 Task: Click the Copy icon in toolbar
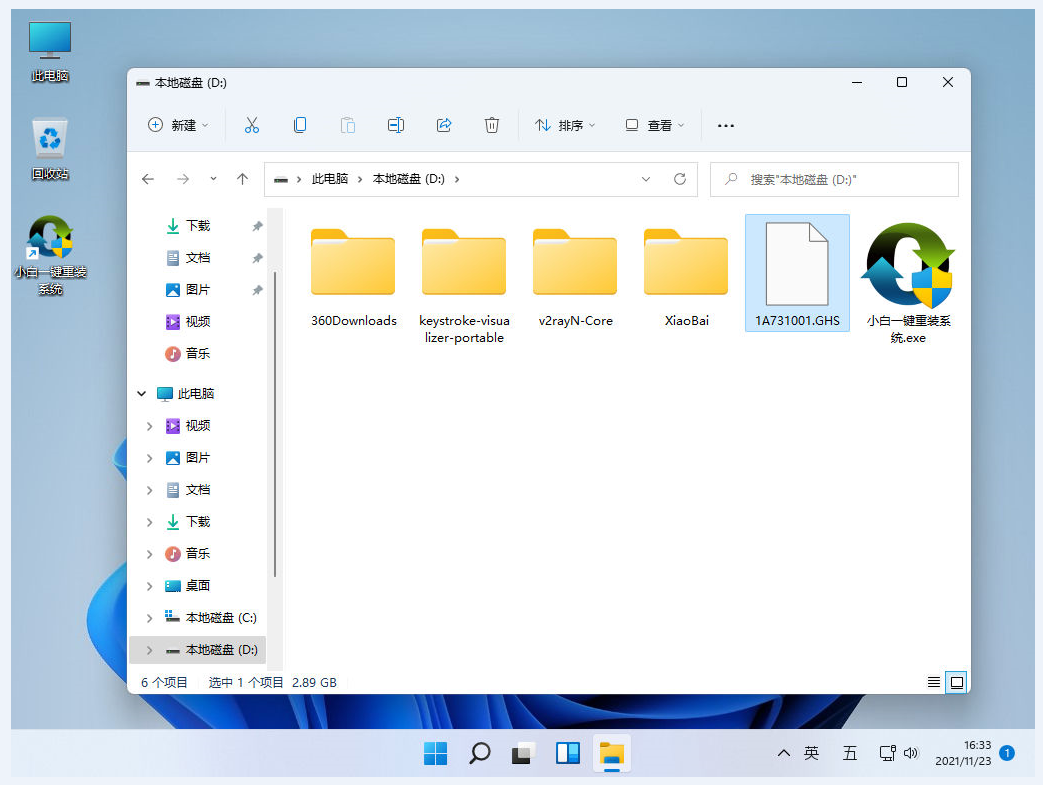pos(299,125)
